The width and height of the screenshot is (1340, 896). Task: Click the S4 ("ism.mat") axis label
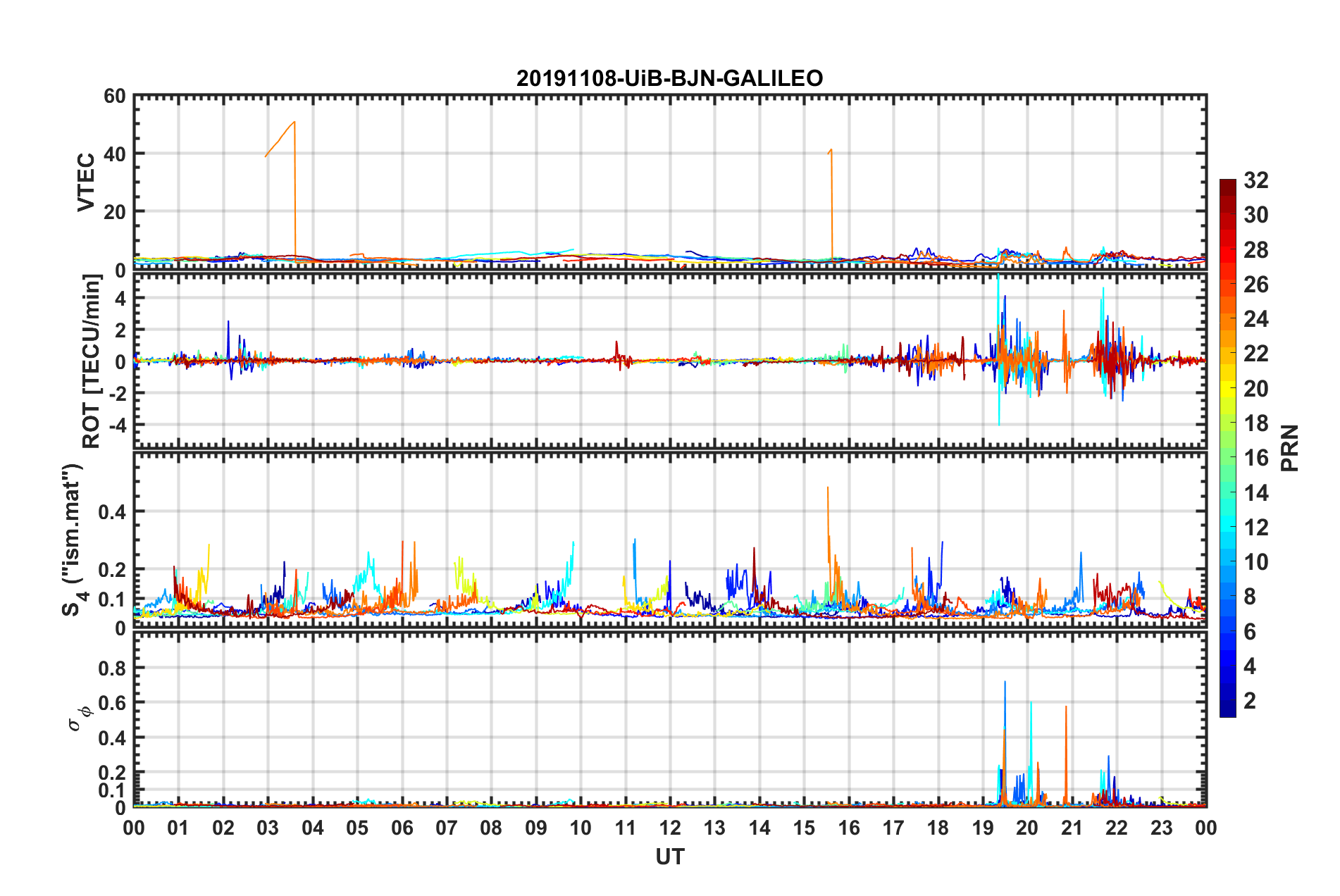click(73, 540)
